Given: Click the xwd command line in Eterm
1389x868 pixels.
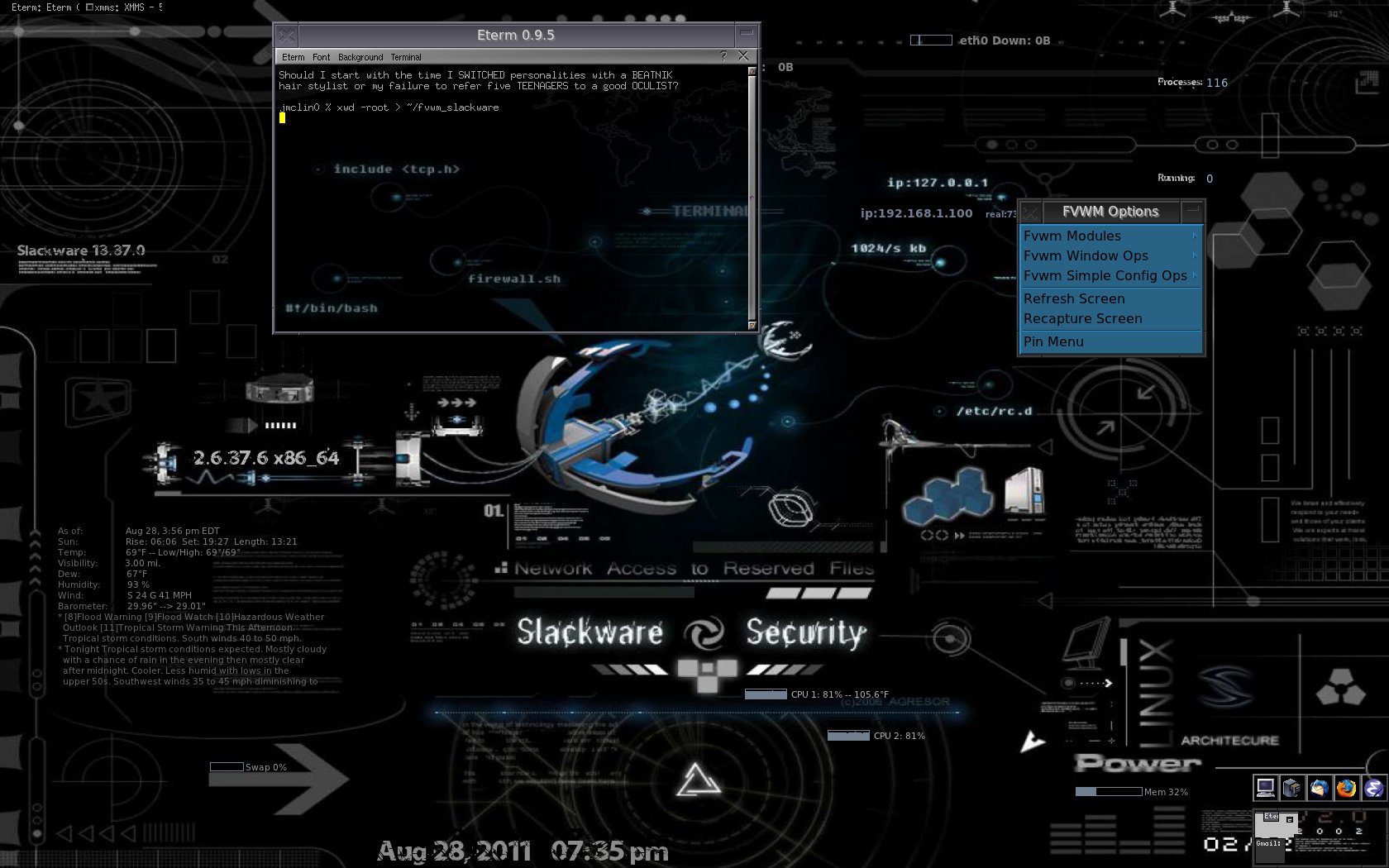Looking at the screenshot, I should (x=389, y=107).
